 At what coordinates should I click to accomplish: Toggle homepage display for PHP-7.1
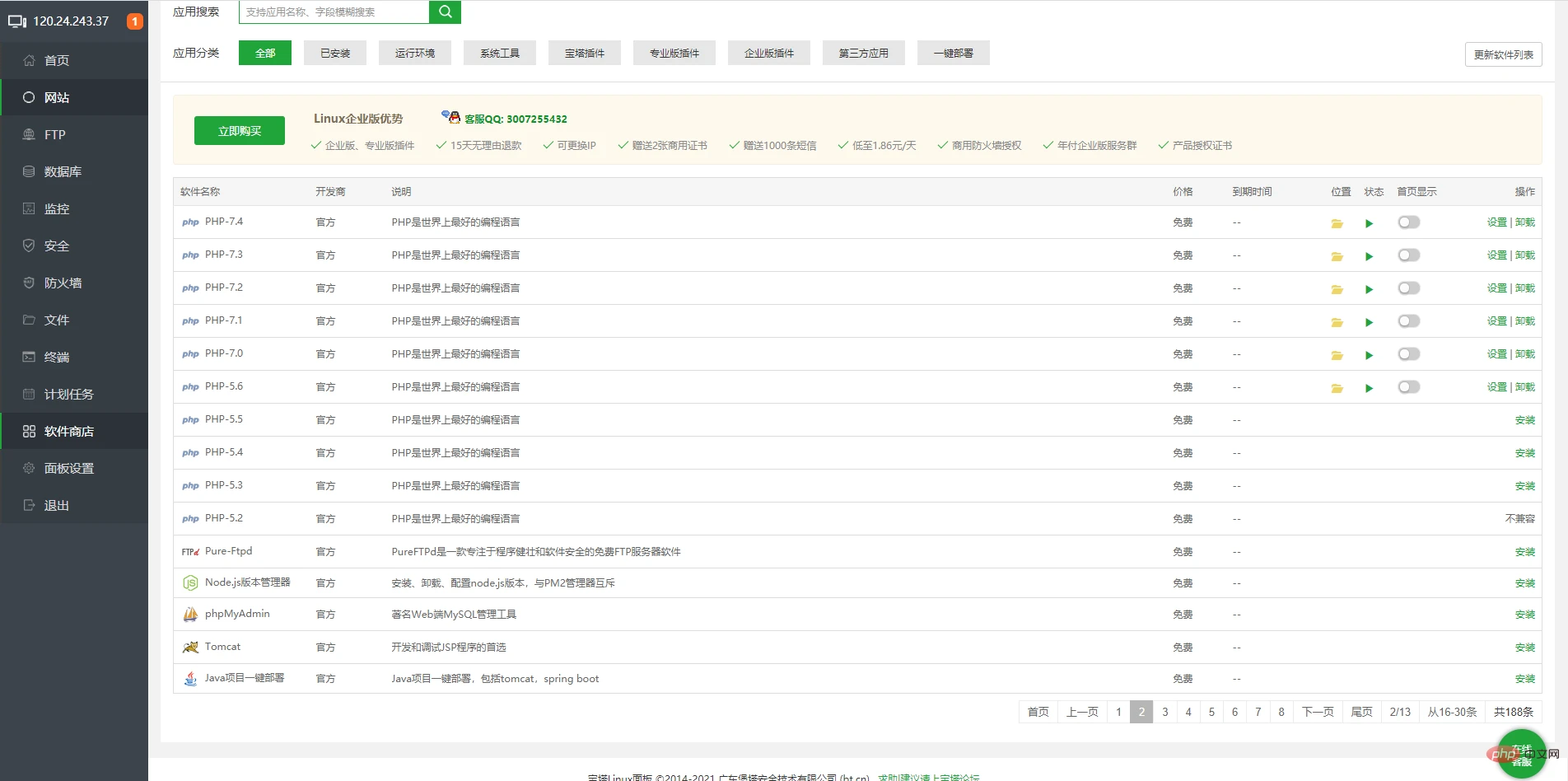tap(1408, 321)
